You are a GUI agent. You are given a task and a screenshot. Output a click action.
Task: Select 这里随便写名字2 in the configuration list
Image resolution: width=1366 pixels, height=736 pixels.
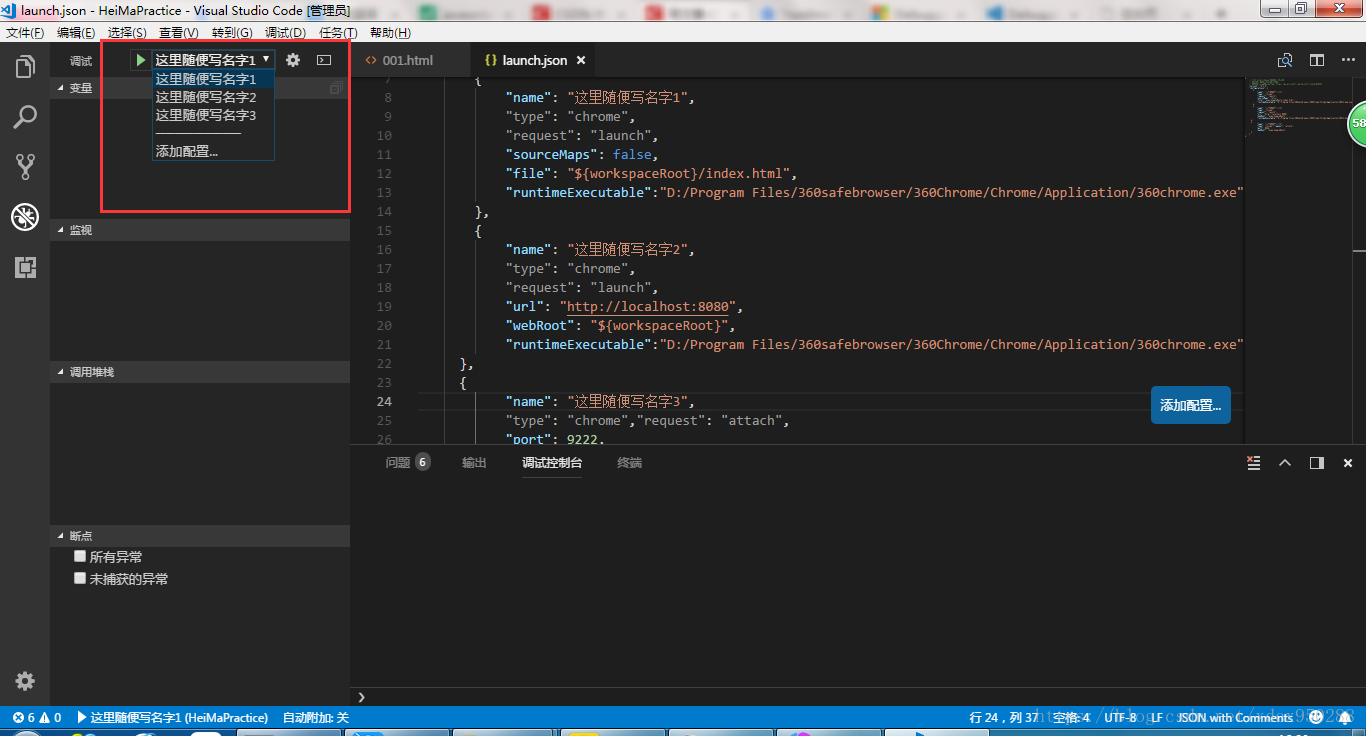pos(213,97)
